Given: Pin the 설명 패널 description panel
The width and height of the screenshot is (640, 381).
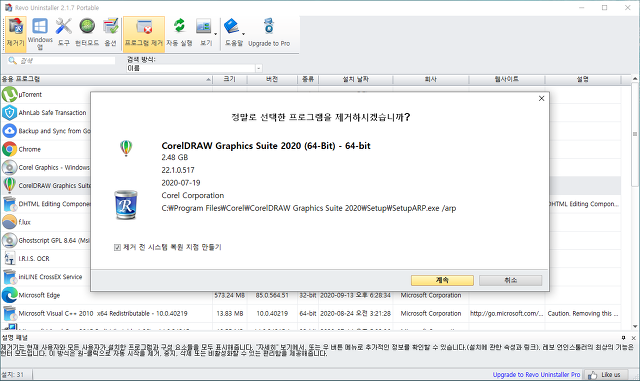Looking at the screenshot, I should click(x=624, y=338).
